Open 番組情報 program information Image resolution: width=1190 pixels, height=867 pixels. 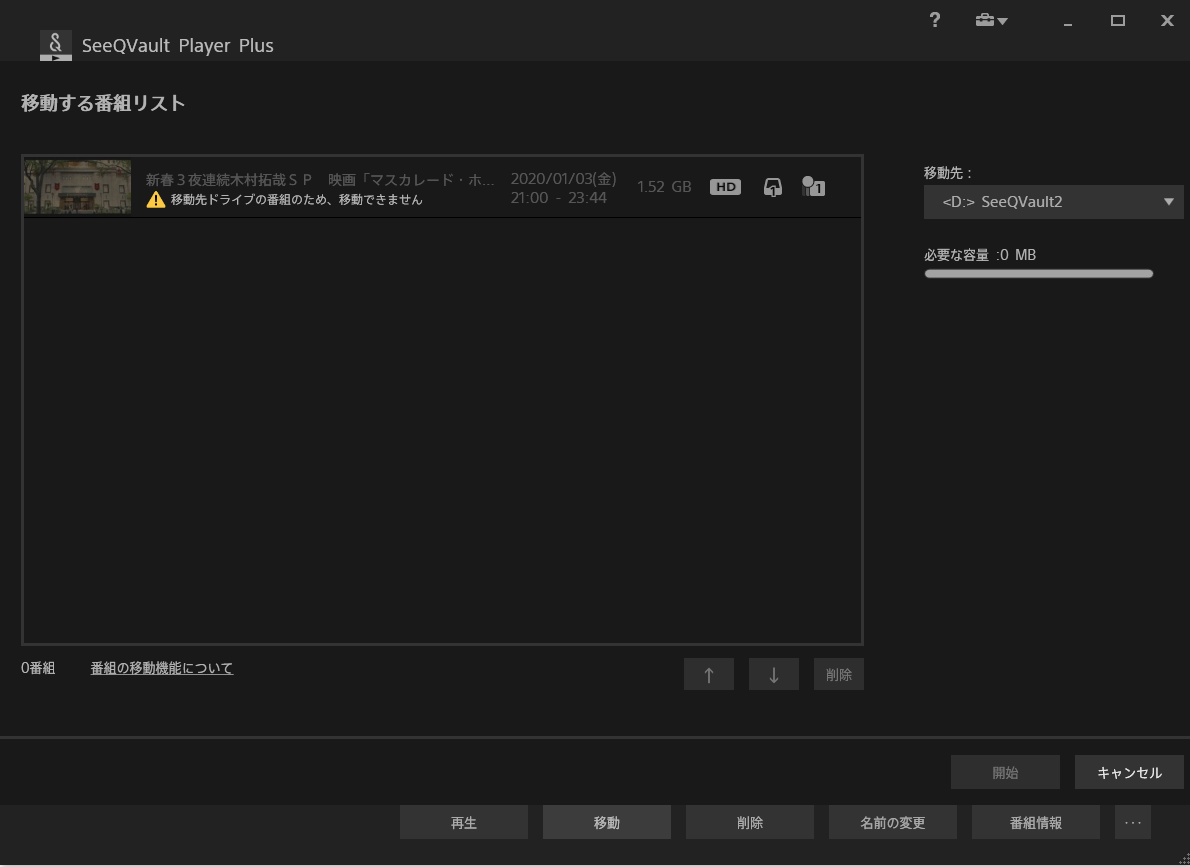pos(1035,822)
